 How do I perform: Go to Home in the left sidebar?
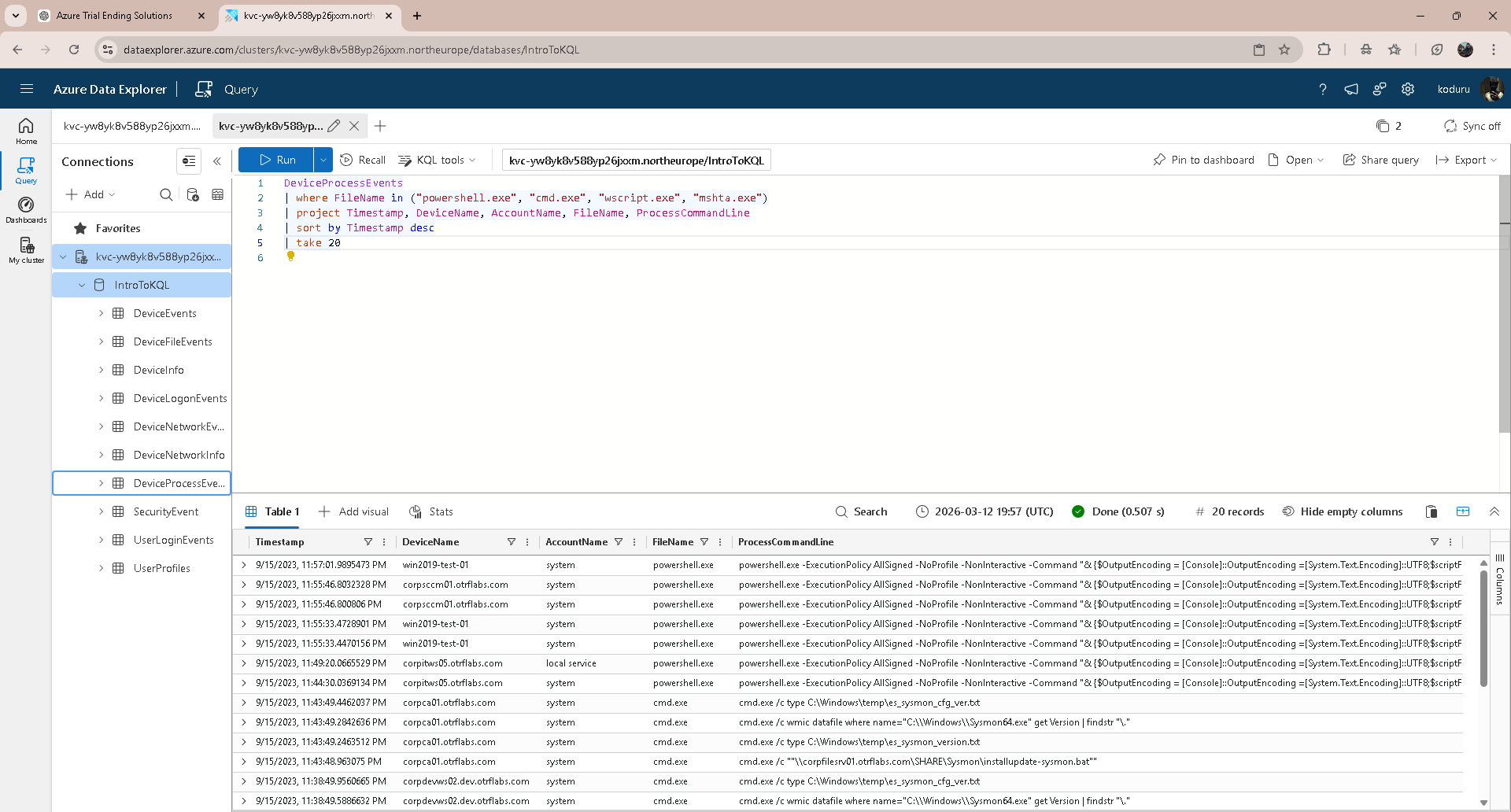tap(26, 131)
